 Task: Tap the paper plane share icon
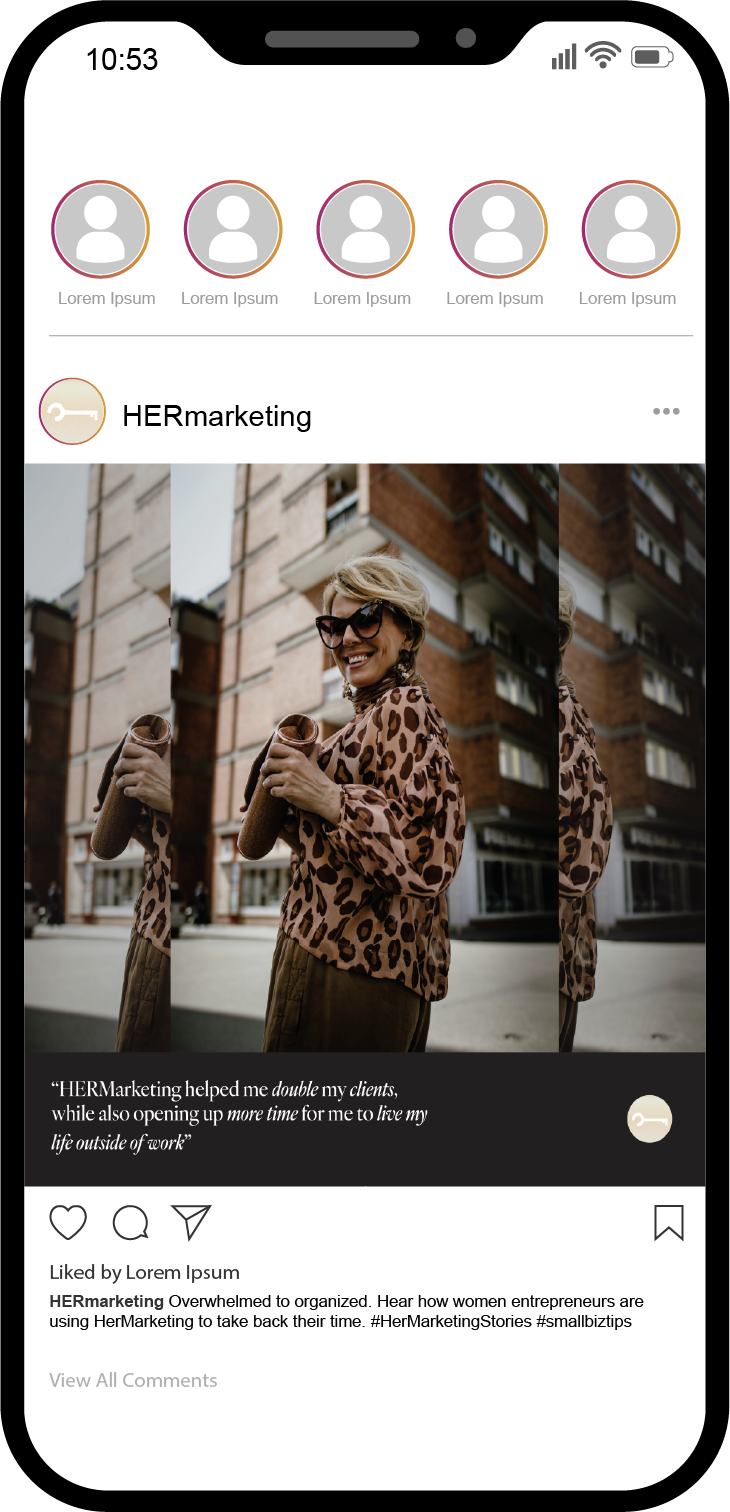pyautogui.click(x=191, y=1221)
